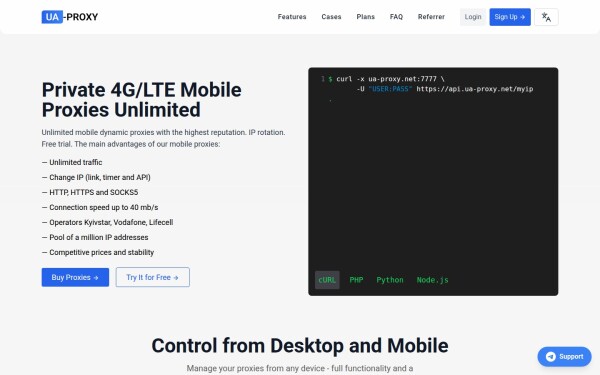Switch to the Node.js code tab
Image resolution: width=600 pixels, height=375 pixels.
pyautogui.click(x=432, y=280)
